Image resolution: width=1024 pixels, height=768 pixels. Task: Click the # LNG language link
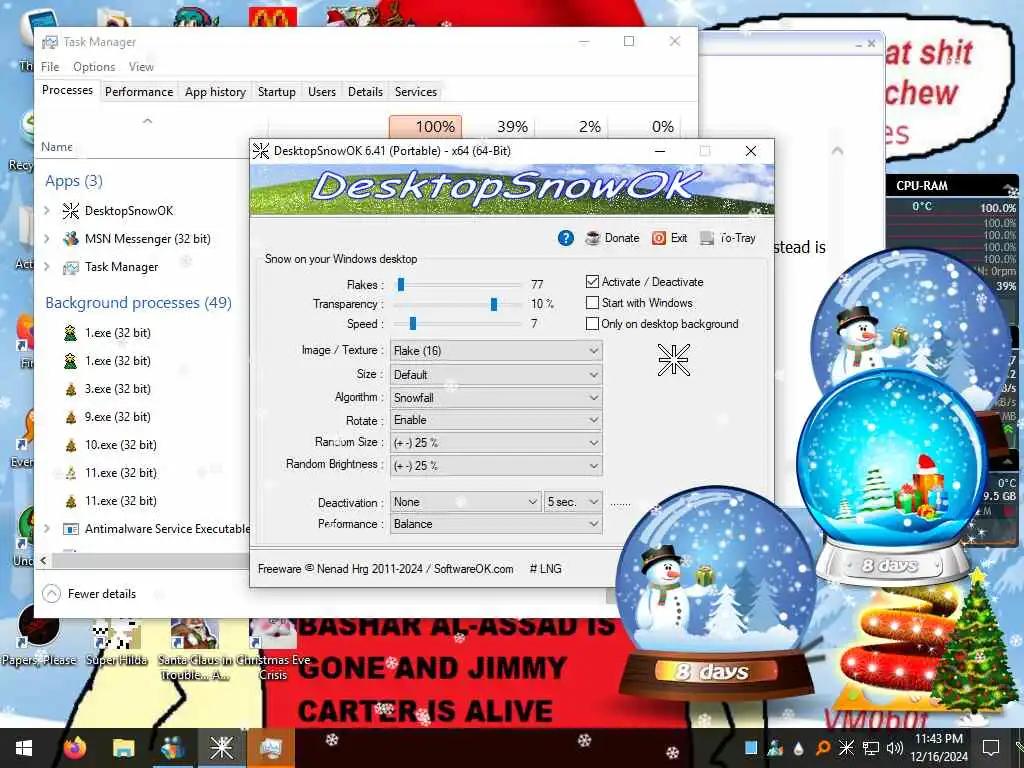(x=546, y=569)
